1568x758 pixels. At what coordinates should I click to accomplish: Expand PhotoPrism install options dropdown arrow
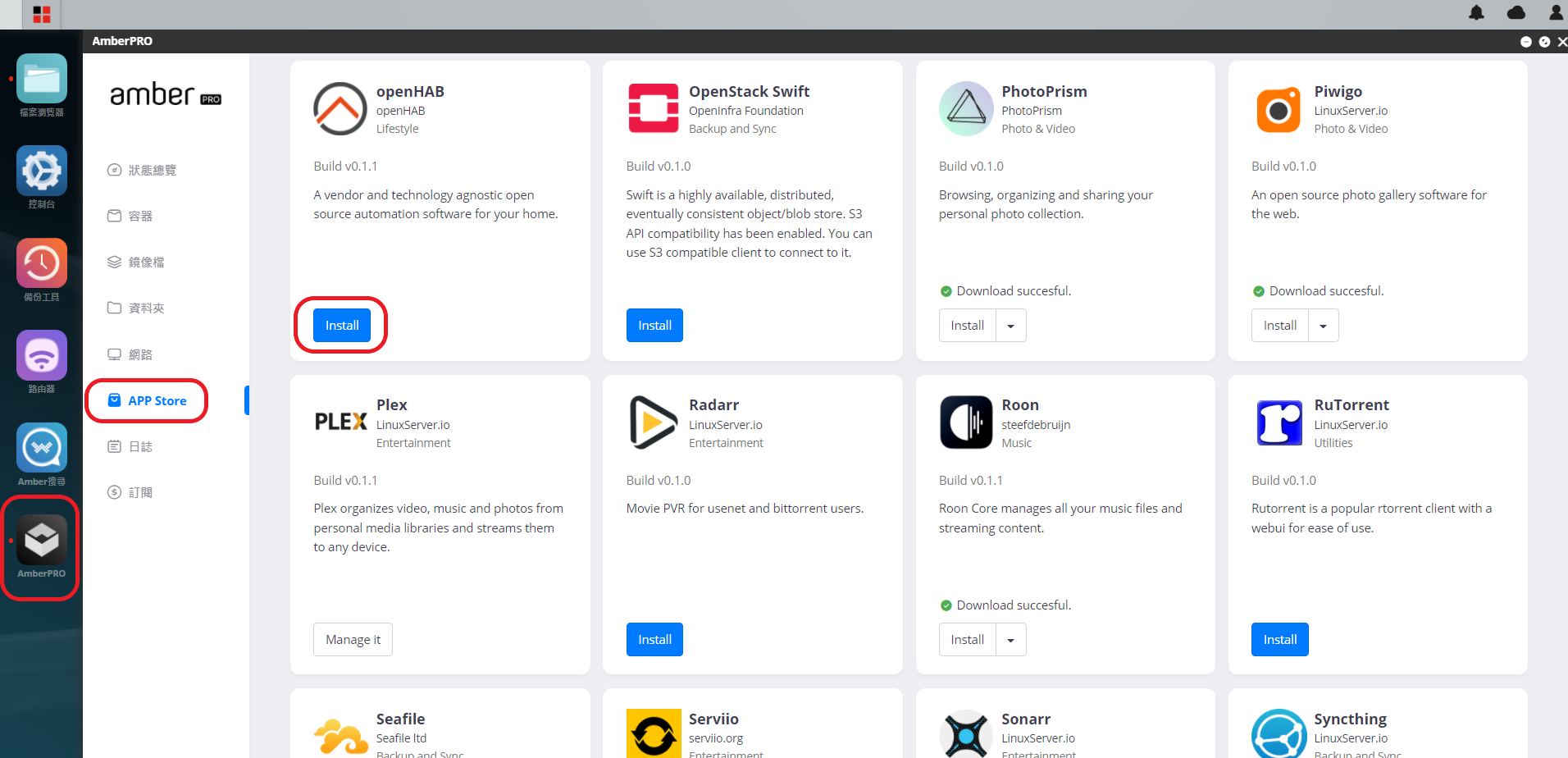point(1011,326)
